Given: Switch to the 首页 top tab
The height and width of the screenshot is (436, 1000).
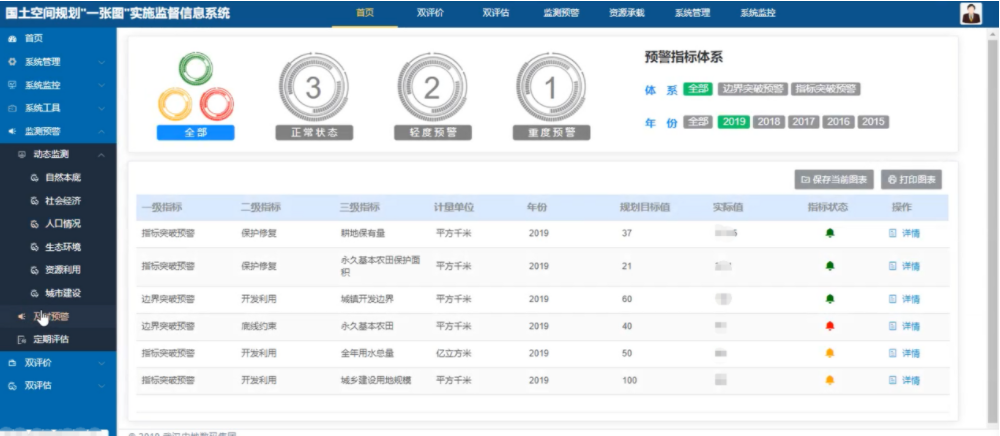Looking at the screenshot, I should pos(365,13).
